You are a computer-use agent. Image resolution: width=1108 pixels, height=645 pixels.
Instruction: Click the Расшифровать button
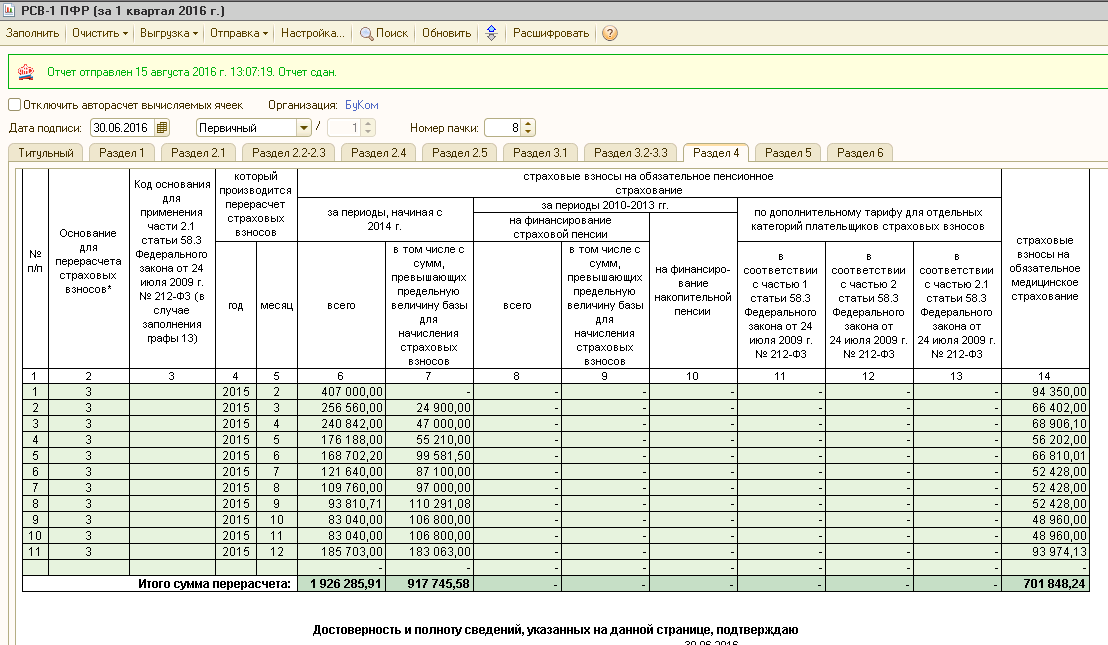coord(550,33)
